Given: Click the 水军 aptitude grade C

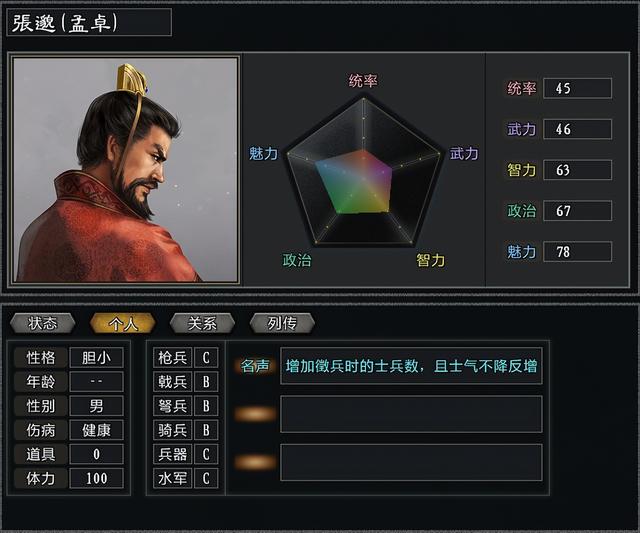Looking at the screenshot, I should [206, 478].
